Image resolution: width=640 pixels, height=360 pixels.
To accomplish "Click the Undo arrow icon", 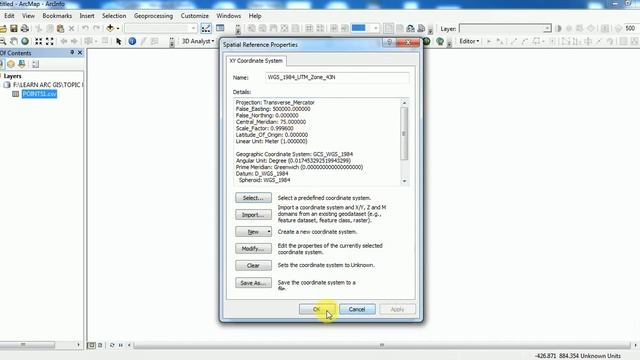I will point(85,28).
